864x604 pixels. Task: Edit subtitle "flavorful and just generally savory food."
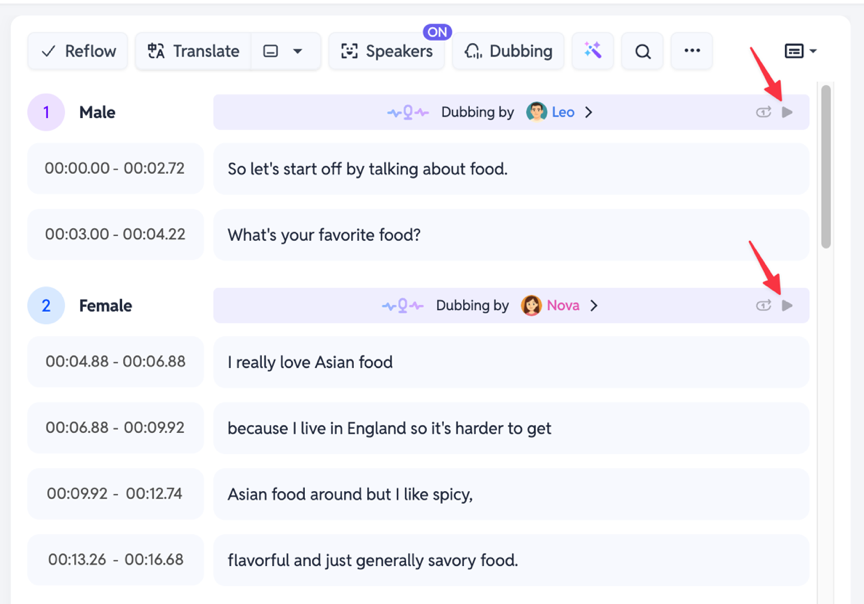(x=511, y=560)
